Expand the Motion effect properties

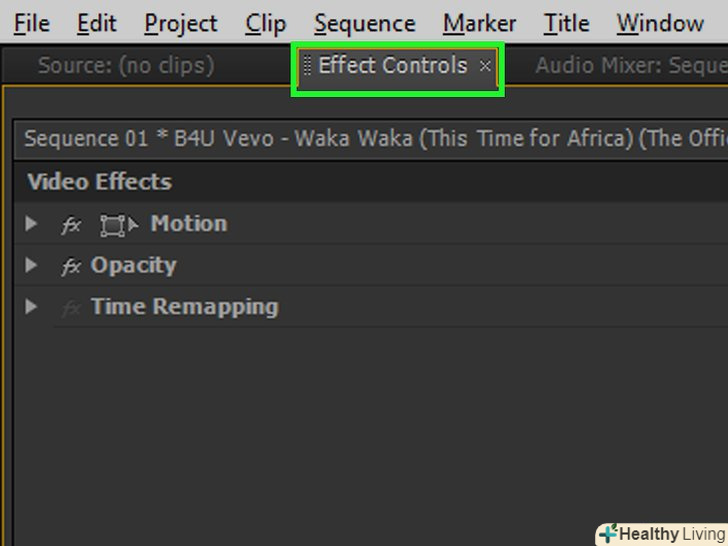32,224
